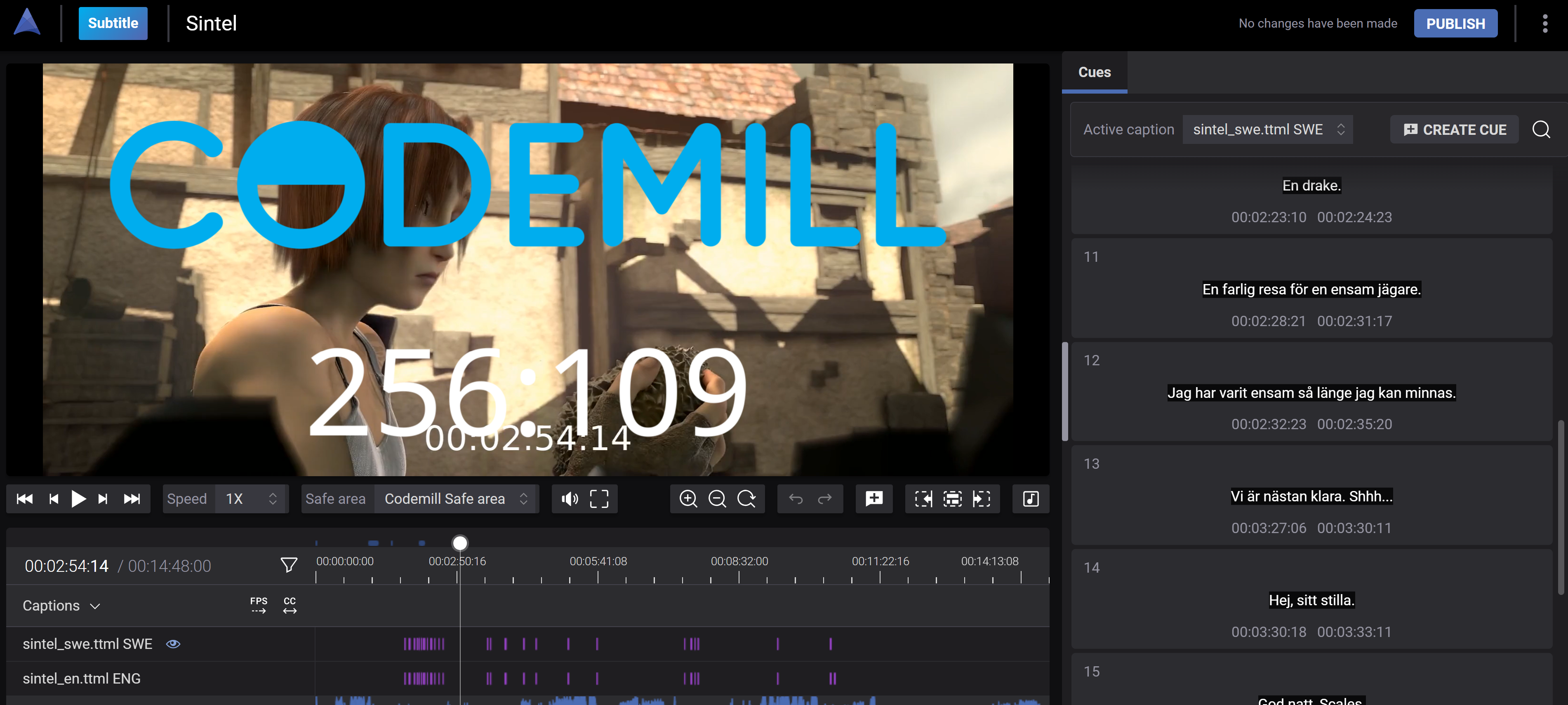This screenshot has height=705, width=1568.
Task: Edit end time 00:02:35:20
Action: pyautogui.click(x=1354, y=424)
